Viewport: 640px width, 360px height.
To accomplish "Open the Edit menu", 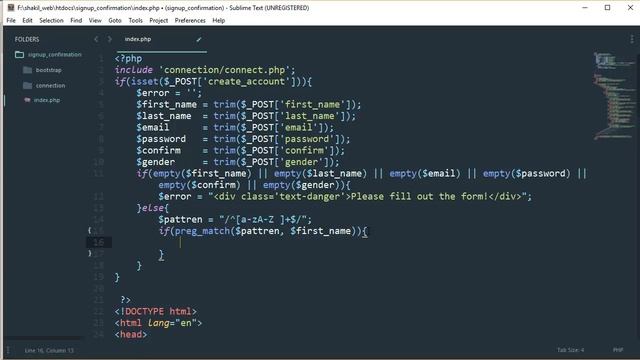I will pyautogui.click(x=27, y=20).
